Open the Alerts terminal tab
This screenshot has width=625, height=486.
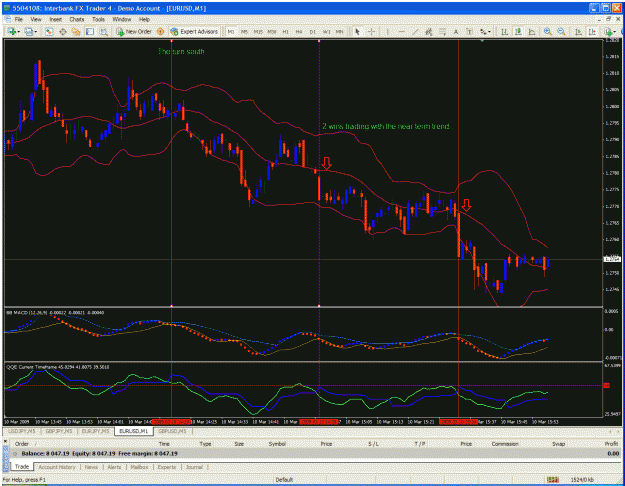point(114,467)
